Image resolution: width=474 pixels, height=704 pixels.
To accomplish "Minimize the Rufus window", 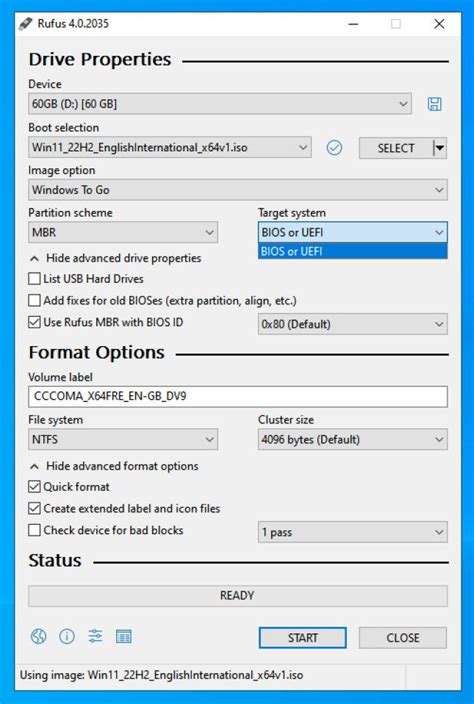I will click(x=353, y=24).
